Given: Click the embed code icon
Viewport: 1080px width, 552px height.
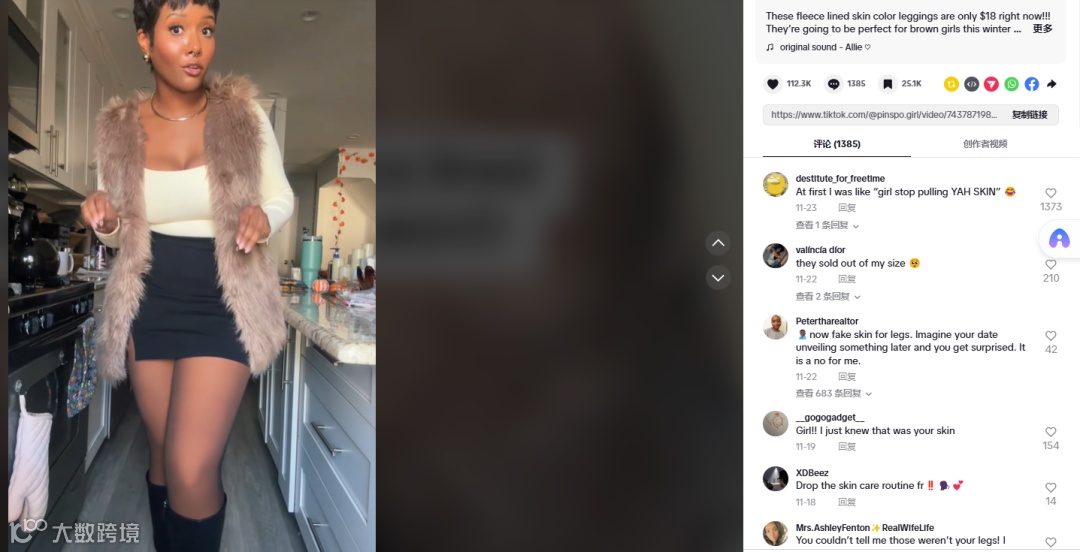Looking at the screenshot, I should pyautogui.click(x=971, y=84).
